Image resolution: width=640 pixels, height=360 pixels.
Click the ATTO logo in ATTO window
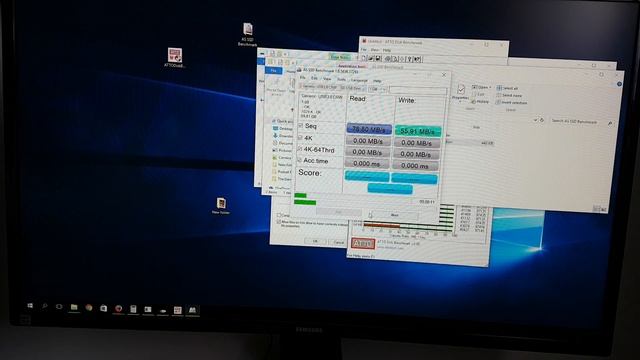click(x=363, y=243)
